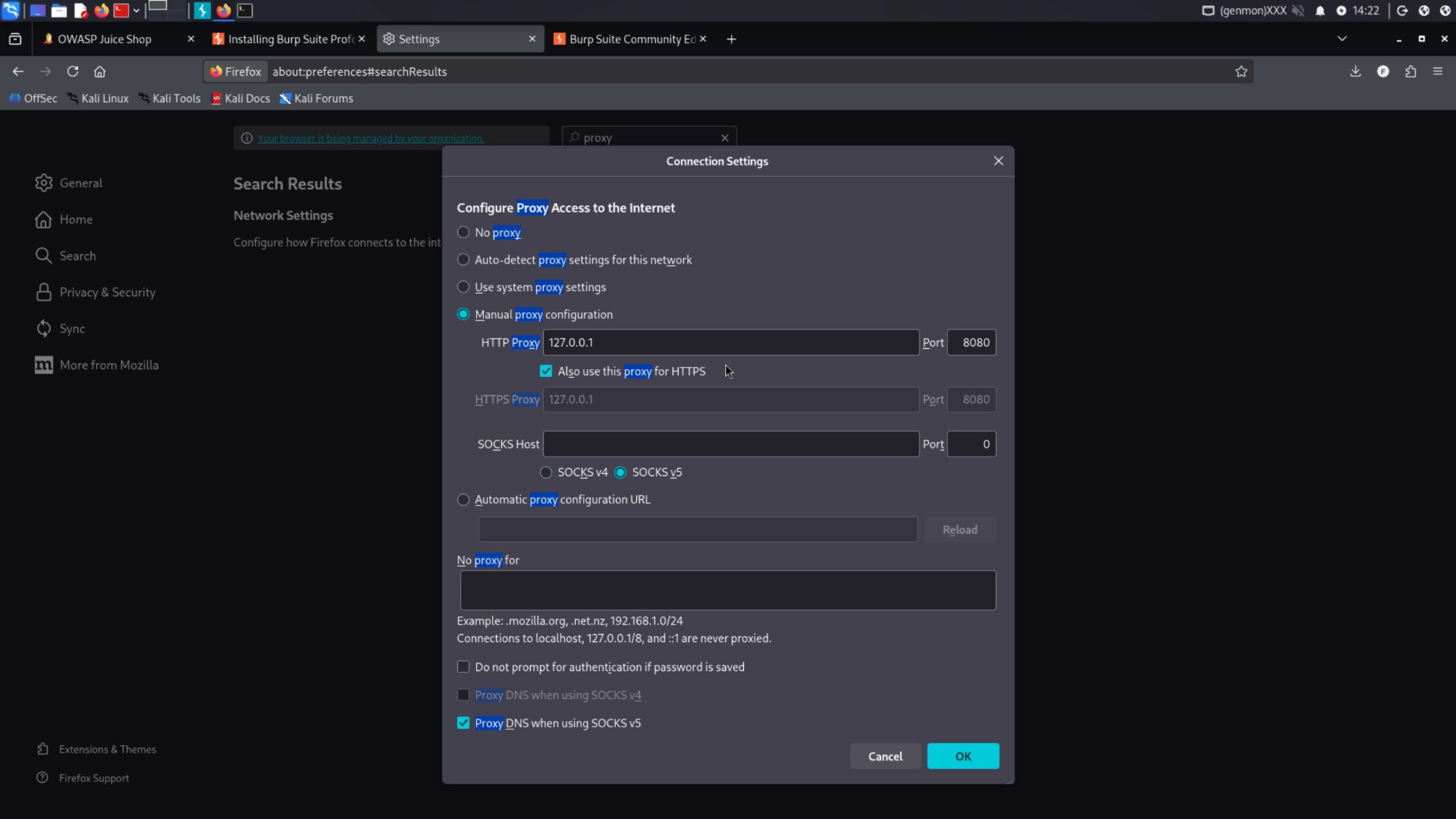Open the FoxyProxy toolbar extension icon
This screenshot has width=1456, height=819.
pos(1383,71)
